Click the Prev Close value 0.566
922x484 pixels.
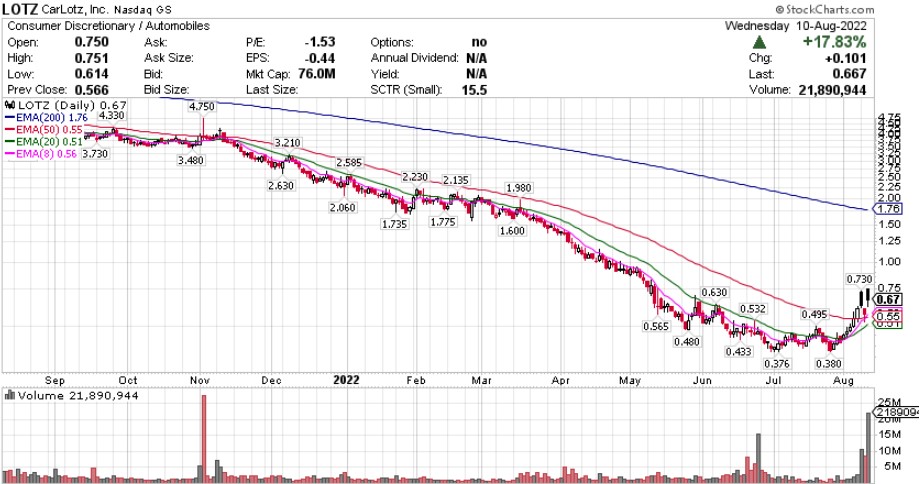(x=91, y=89)
